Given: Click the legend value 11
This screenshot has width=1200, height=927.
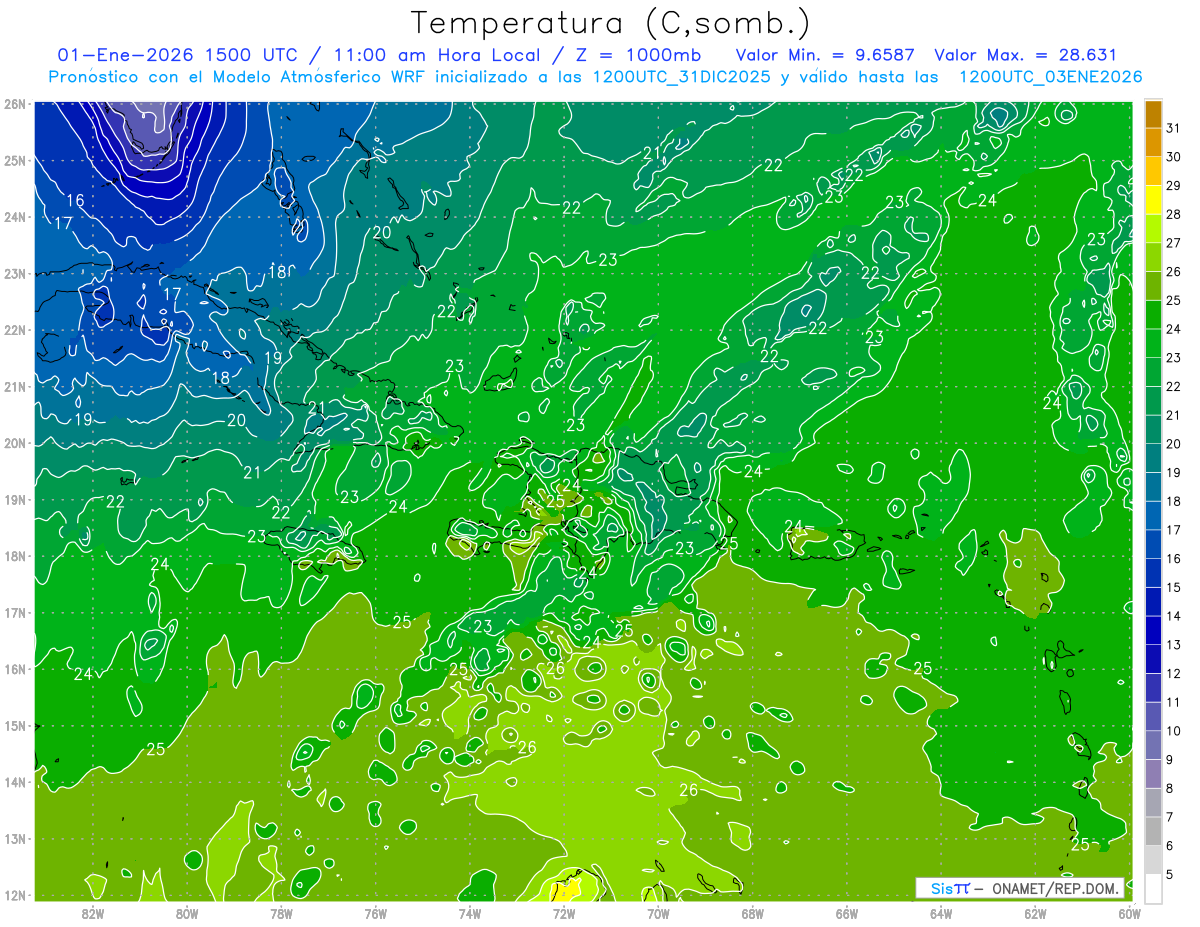Looking at the screenshot, I should click(1174, 702).
